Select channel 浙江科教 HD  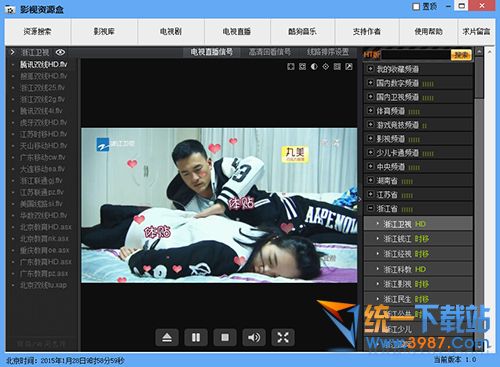[418, 269]
